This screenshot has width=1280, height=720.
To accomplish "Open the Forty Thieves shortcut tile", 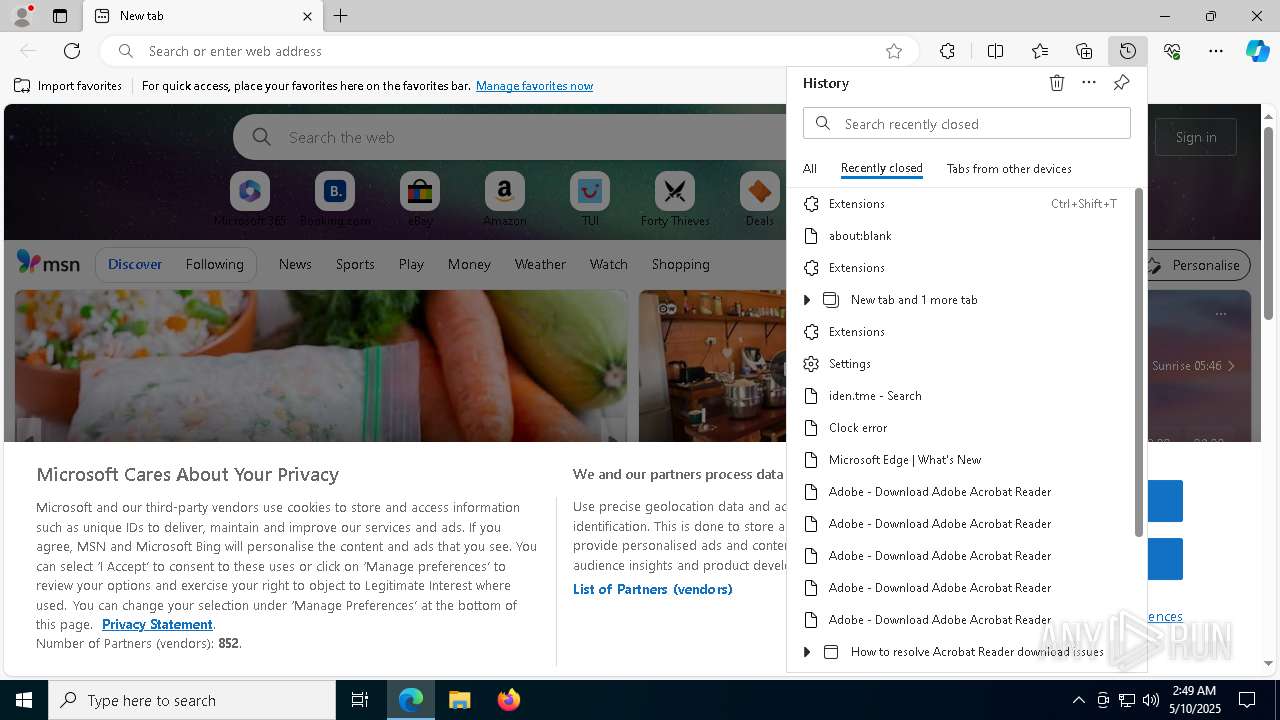I will 675,200.
